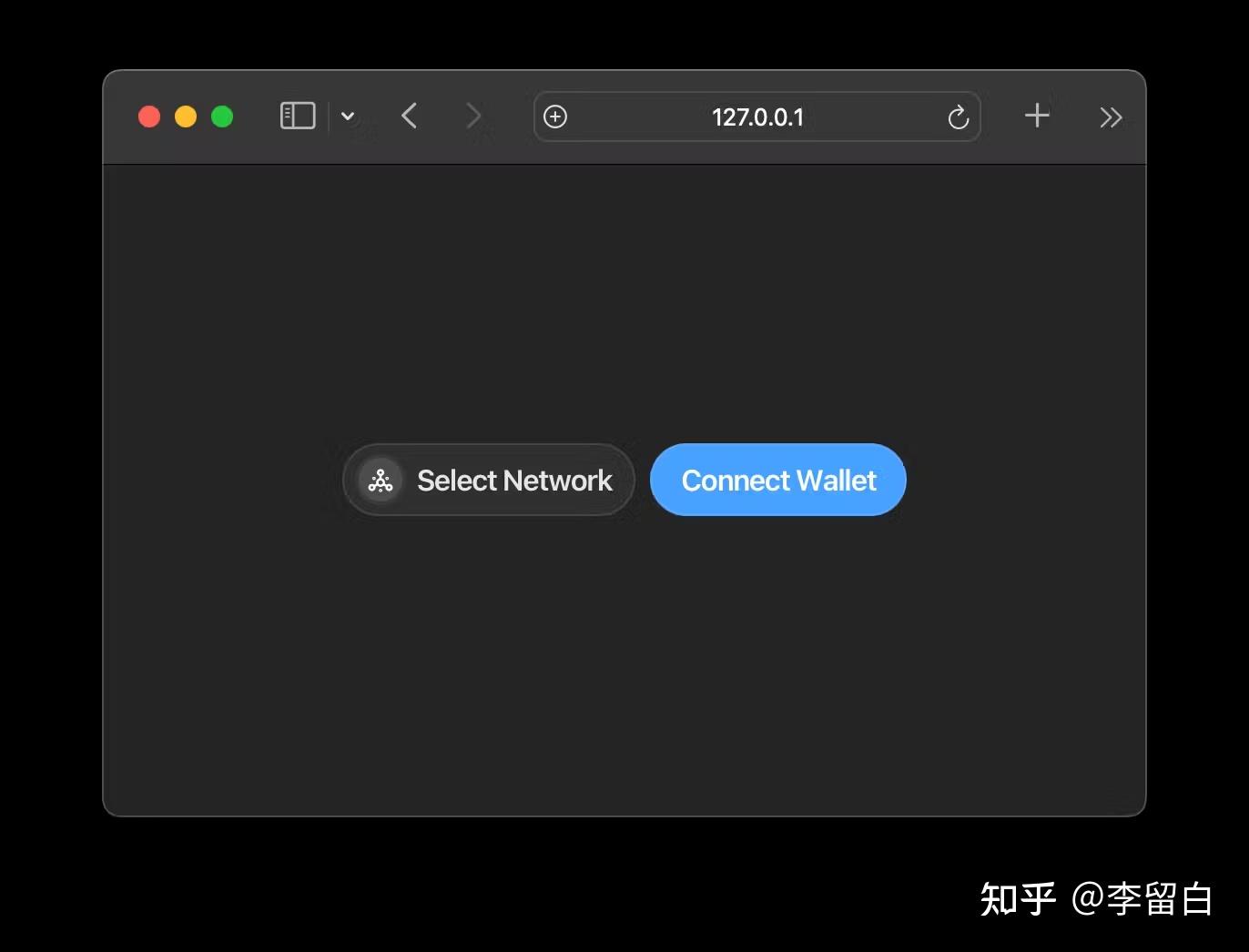
Task: Open the tab group chevron dropdown
Action: coord(348,116)
